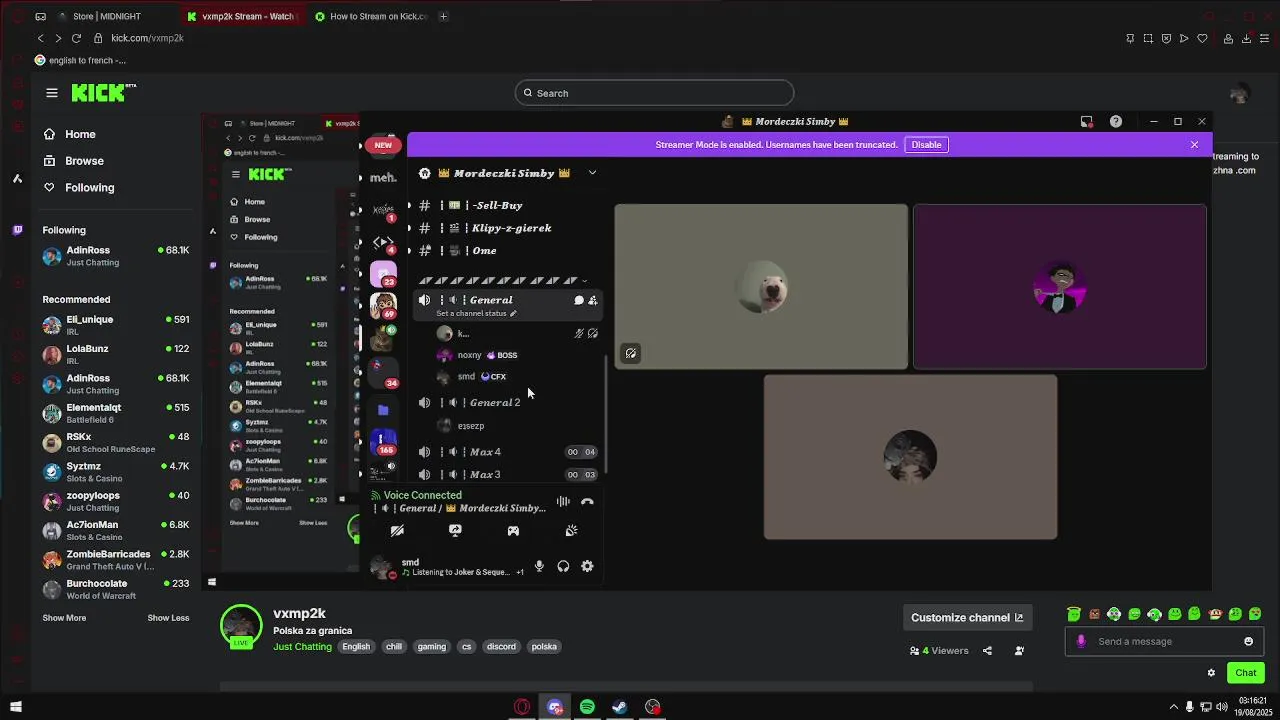This screenshot has height=720, width=1280.
Task: Open the english to french bookmark
Action: (80, 60)
